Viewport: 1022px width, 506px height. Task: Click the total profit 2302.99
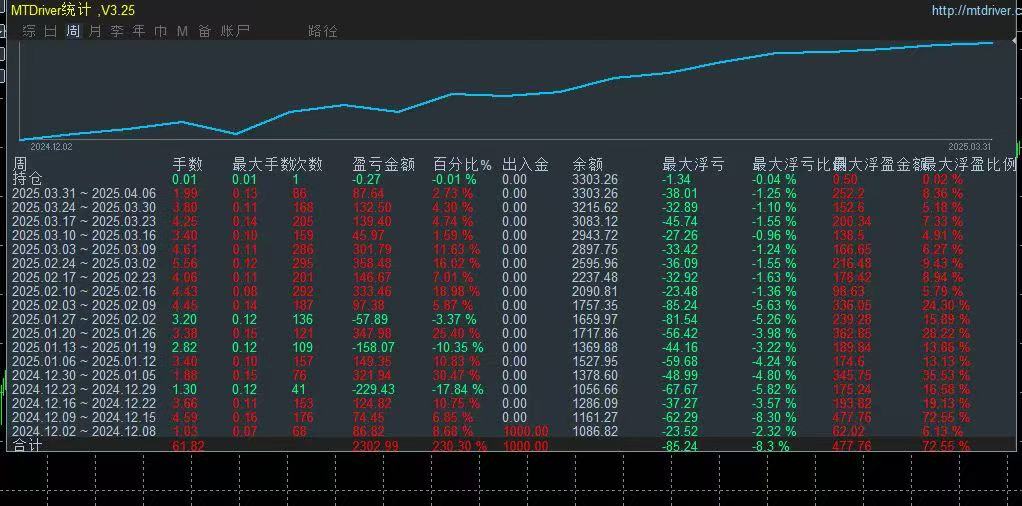coord(374,446)
